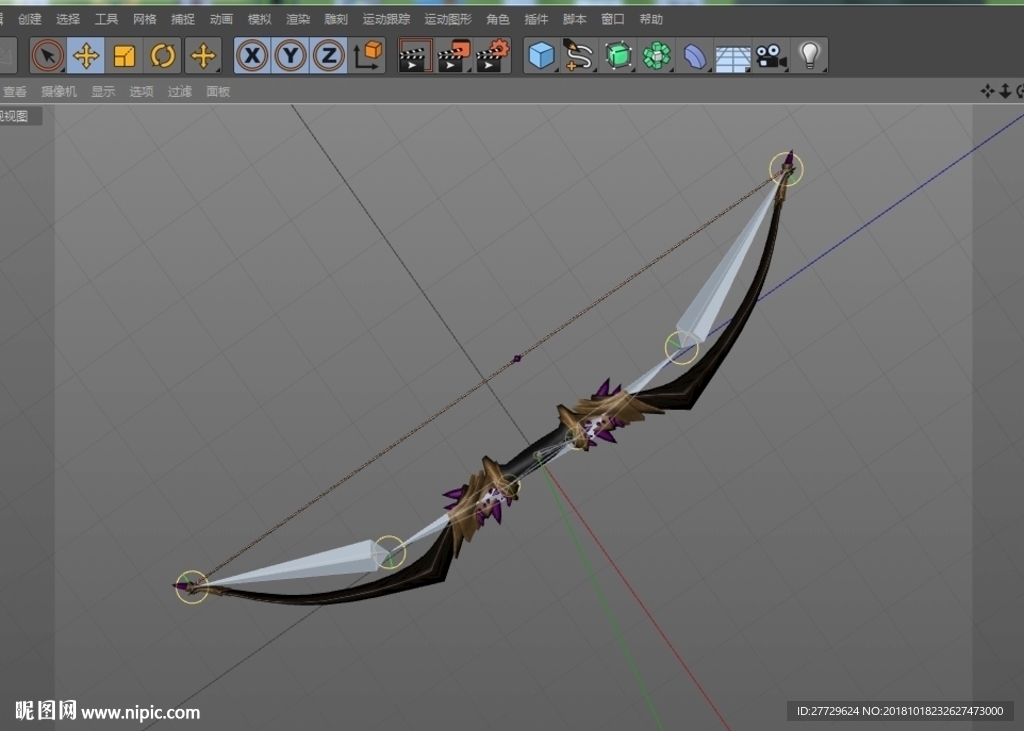
Task: Open the spline pen tool
Action: click(579, 56)
